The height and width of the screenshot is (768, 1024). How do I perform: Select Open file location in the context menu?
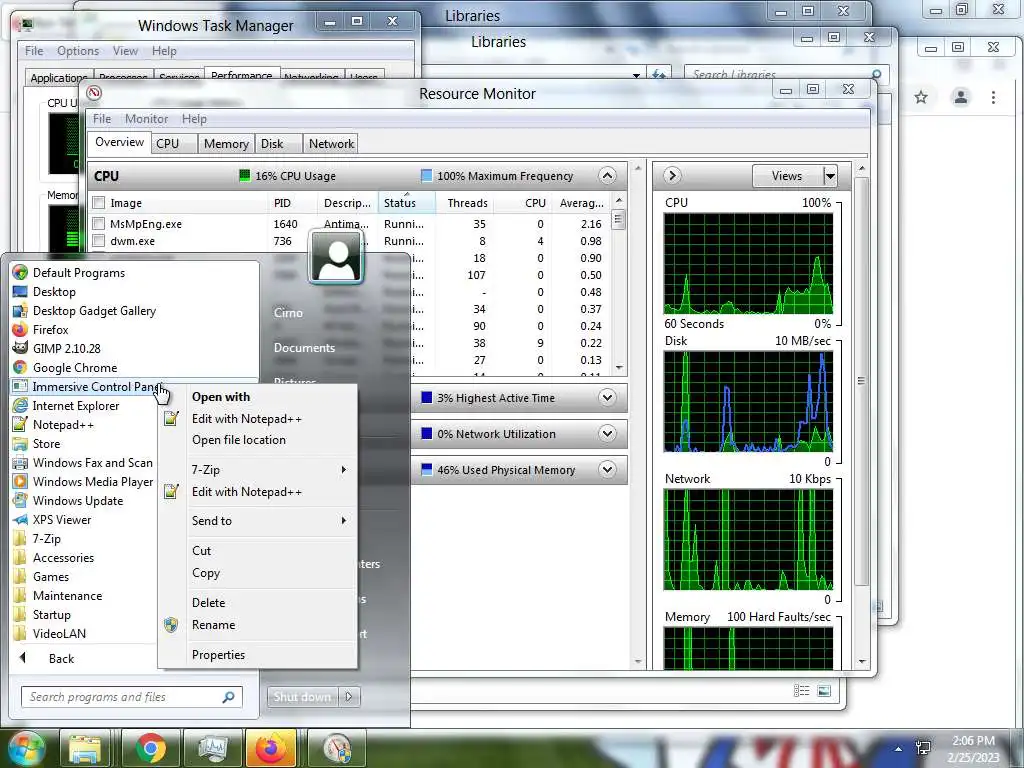click(239, 440)
